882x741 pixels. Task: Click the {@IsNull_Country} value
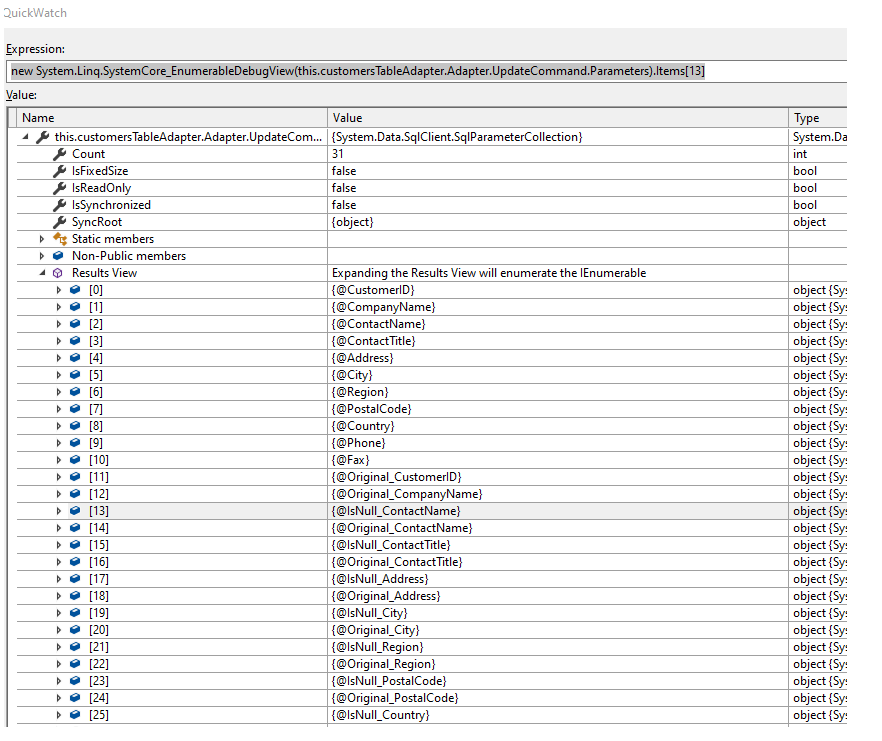381,715
